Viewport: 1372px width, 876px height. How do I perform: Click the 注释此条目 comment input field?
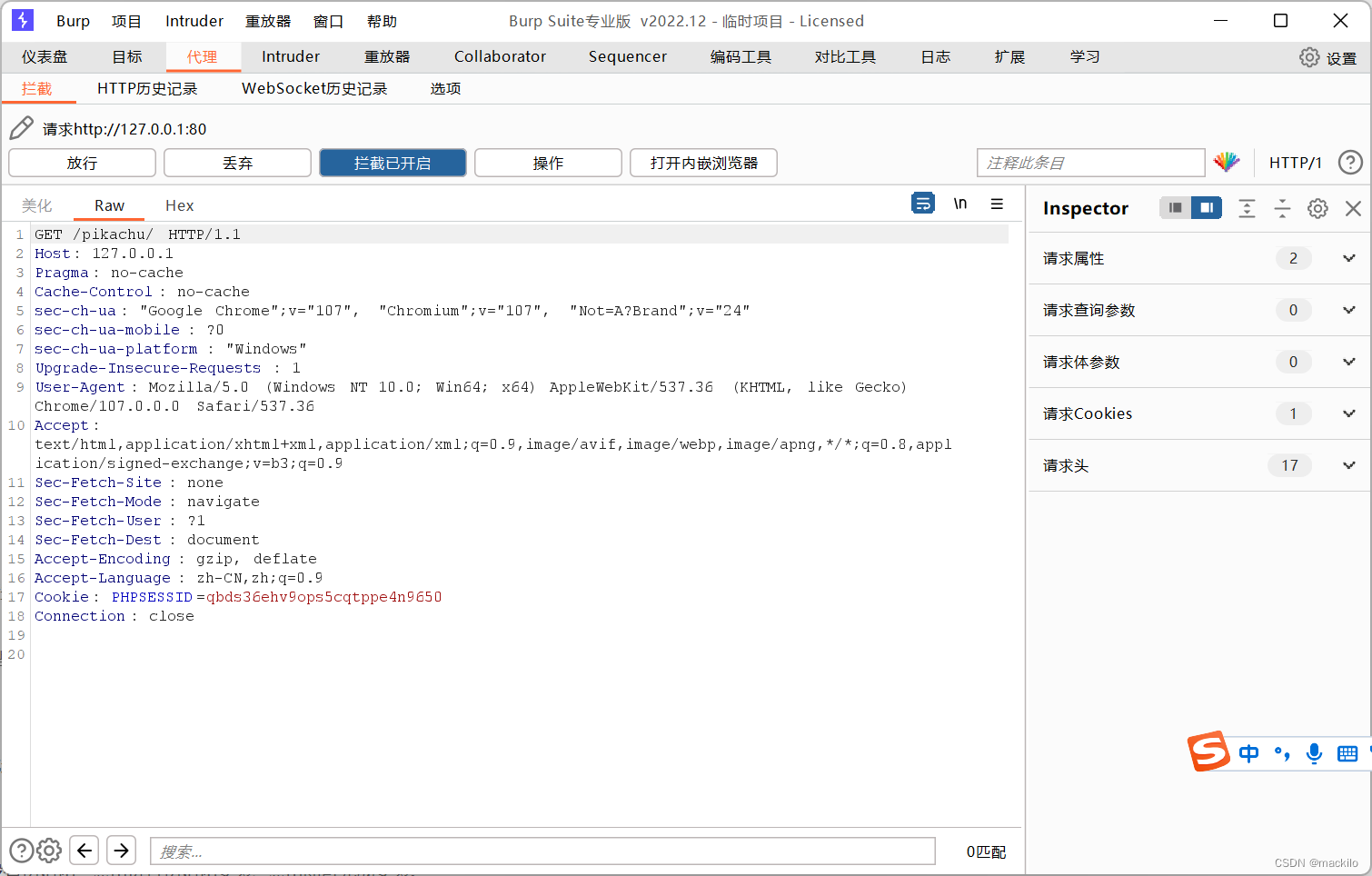[1090, 163]
